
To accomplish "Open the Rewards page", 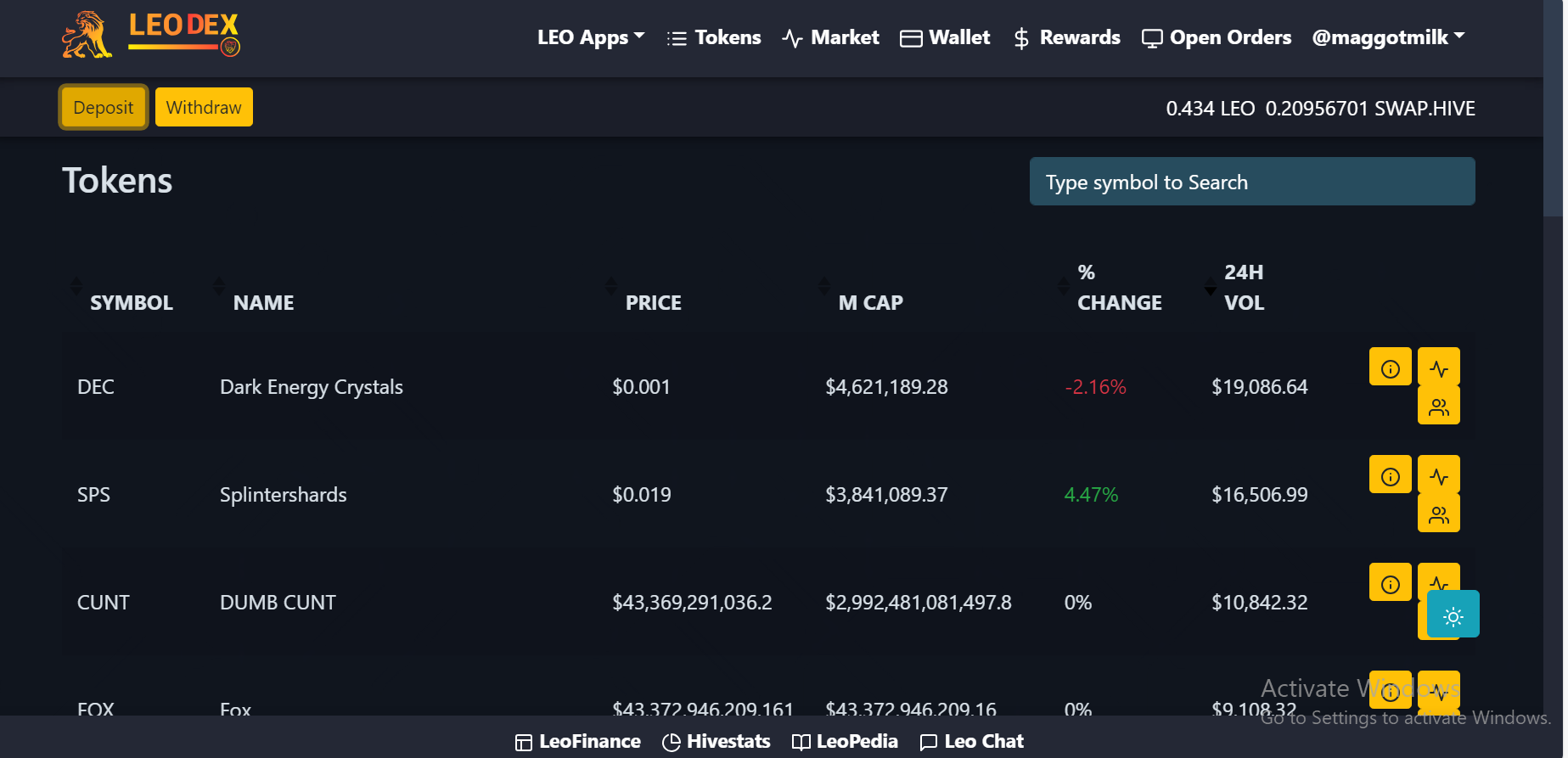I will (1066, 37).
